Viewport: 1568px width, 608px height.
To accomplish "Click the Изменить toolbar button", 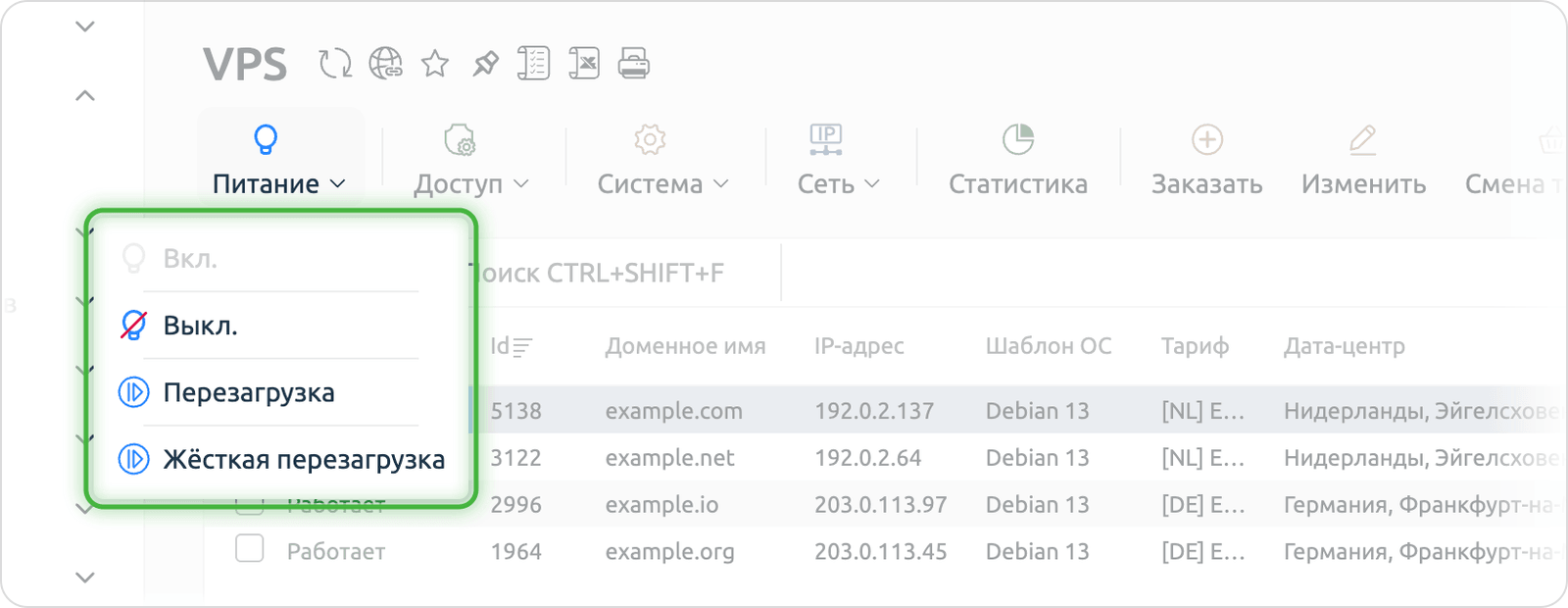I will pyautogui.click(x=1363, y=160).
